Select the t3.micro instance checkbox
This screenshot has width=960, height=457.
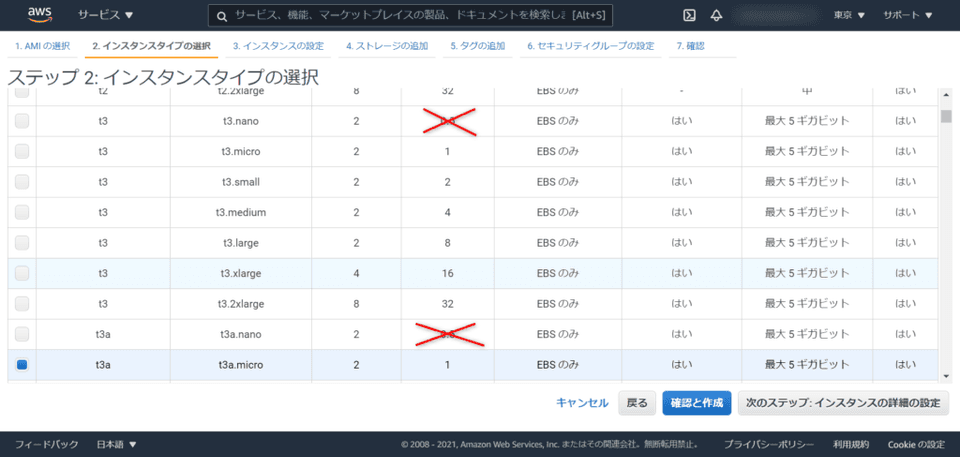click(22, 151)
